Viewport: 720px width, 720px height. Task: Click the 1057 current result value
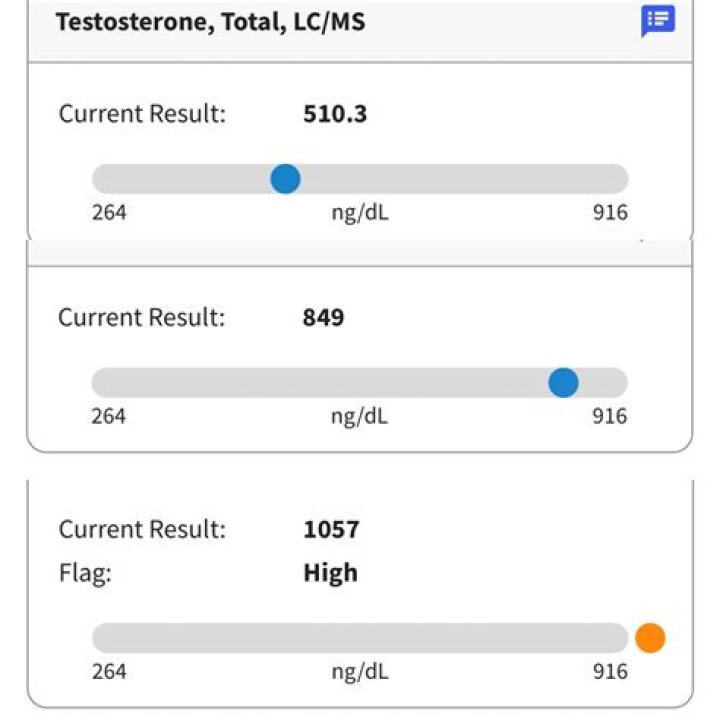[331, 529]
